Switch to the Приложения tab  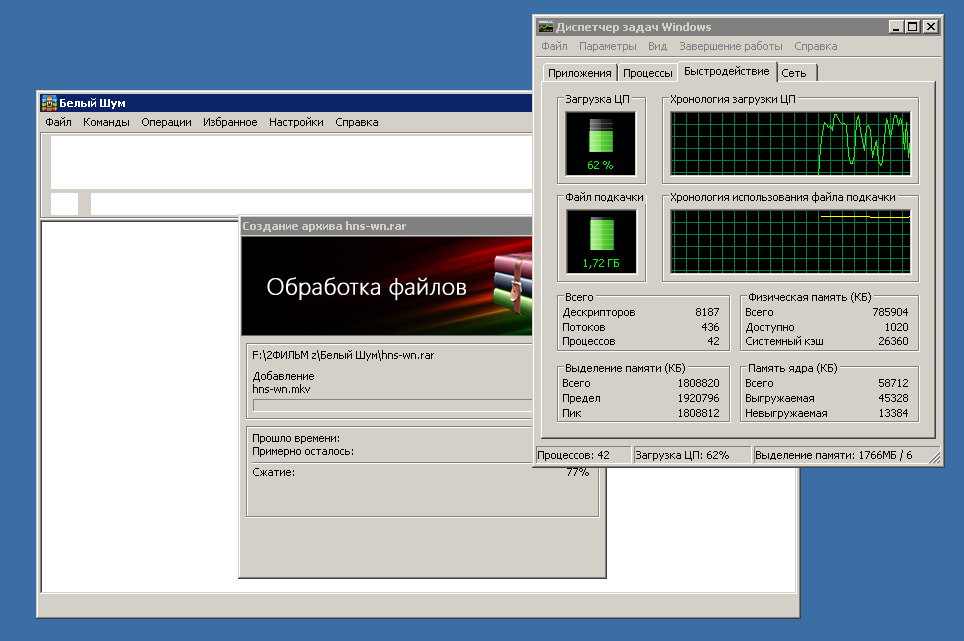point(579,73)
